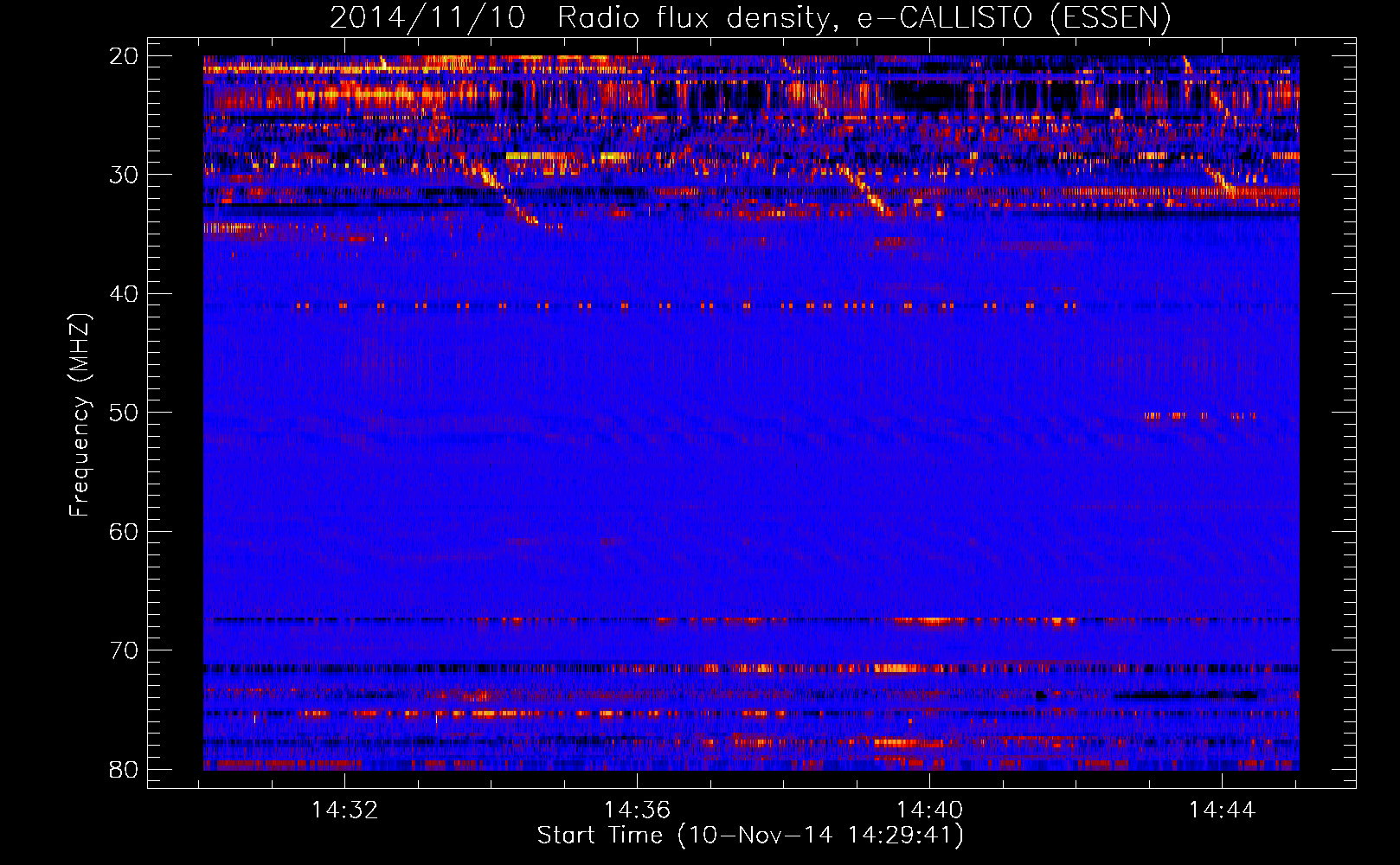Click the 'Start Time (10-Nov-14 14:29:41)' label
The image size is (1400, 865).
(x=750, y=836)
